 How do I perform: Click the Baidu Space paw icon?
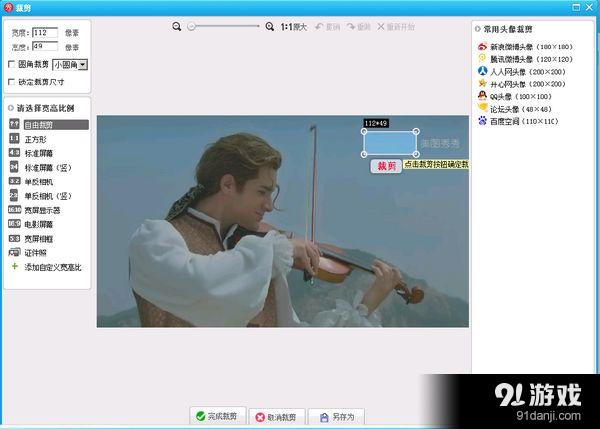(482, 121)
